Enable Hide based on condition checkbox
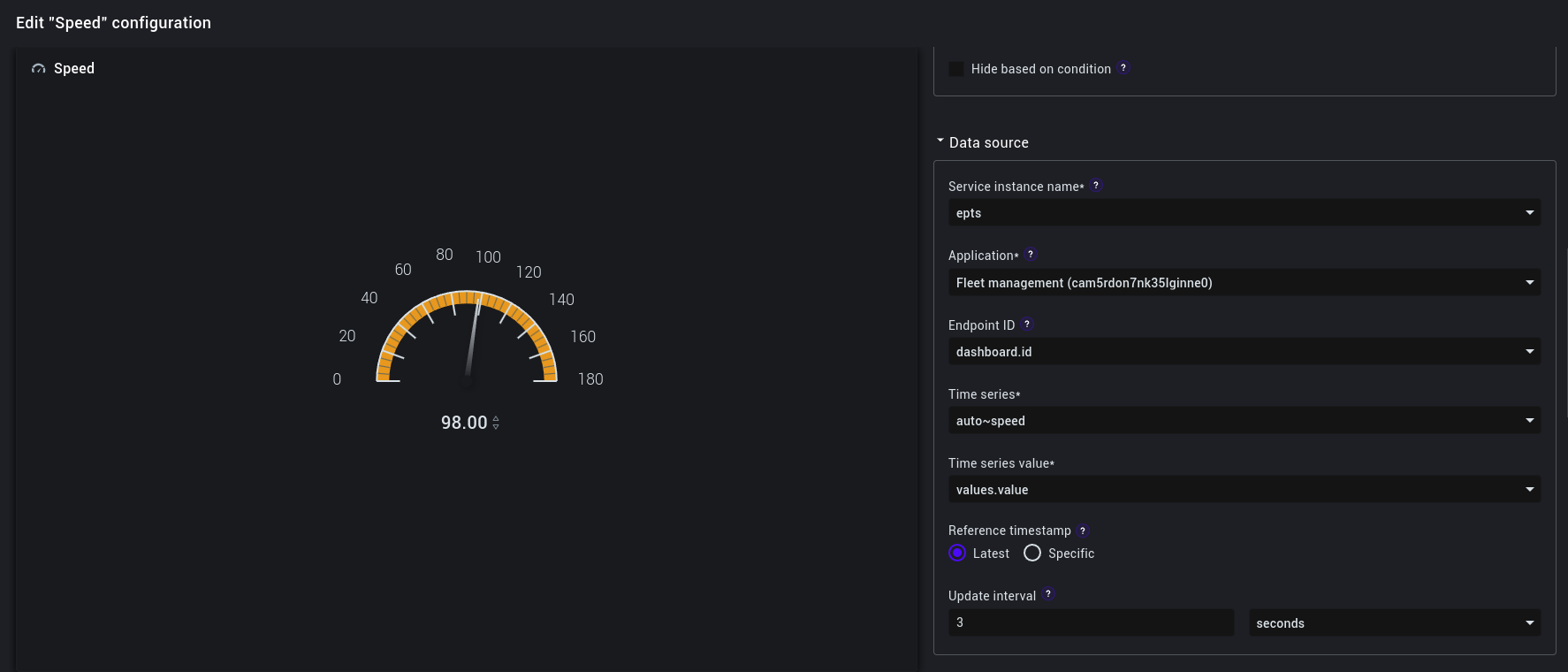Screen dimensions: 1568x672 956,68
